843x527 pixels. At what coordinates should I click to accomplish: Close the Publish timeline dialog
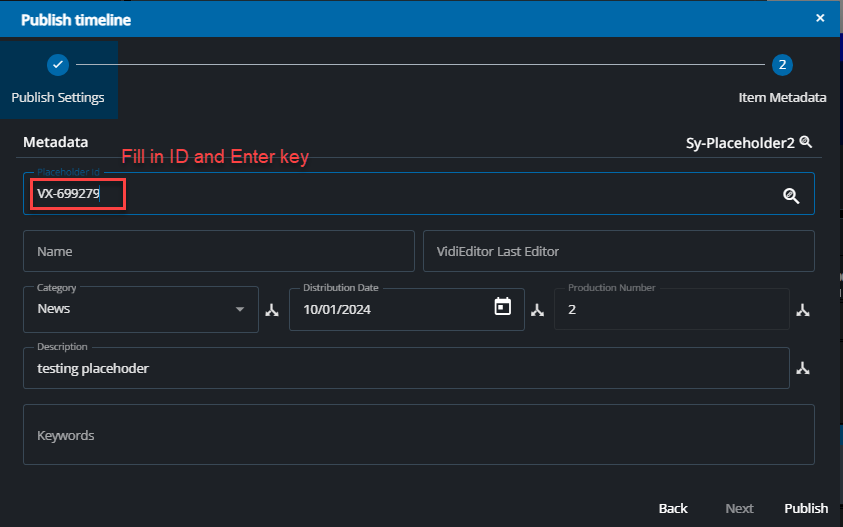tap(820, 18)
